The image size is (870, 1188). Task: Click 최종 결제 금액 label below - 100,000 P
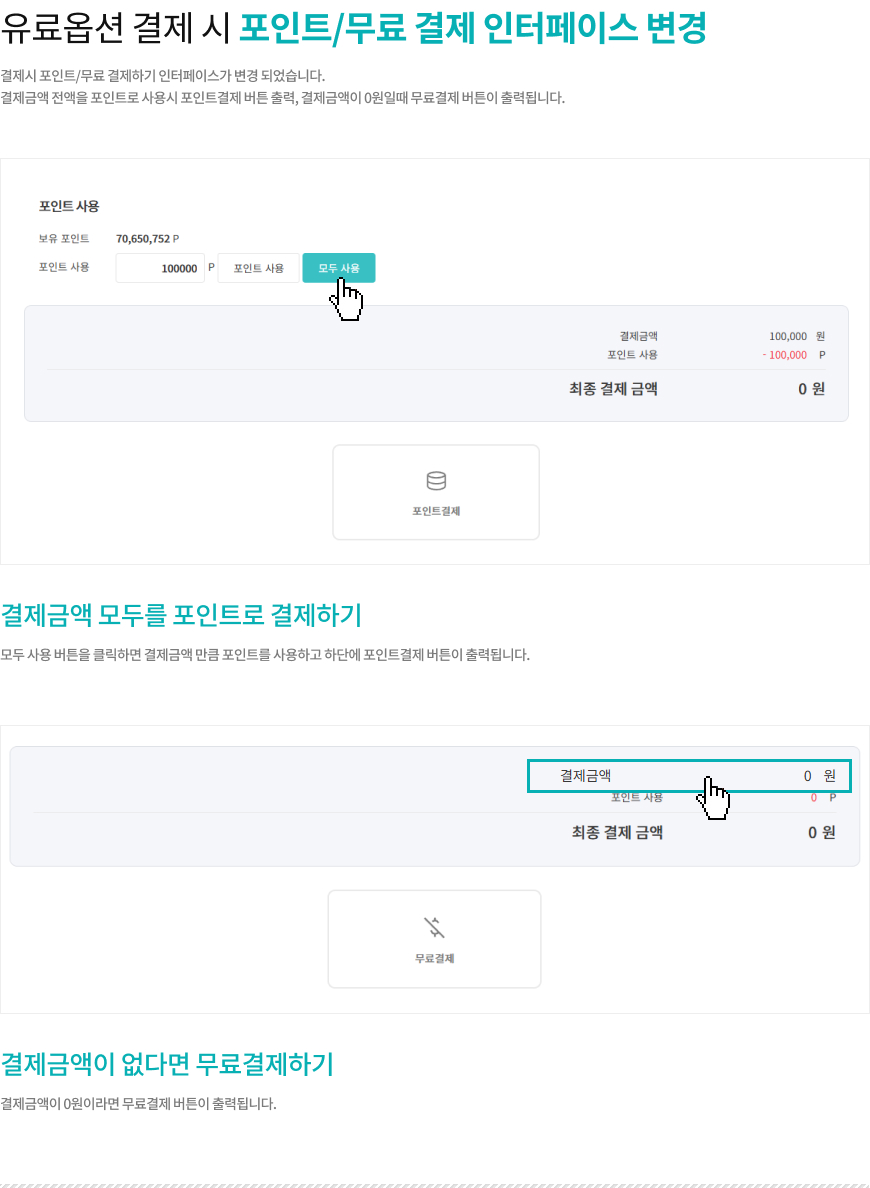pyautogui.click(x=613, y=389)
